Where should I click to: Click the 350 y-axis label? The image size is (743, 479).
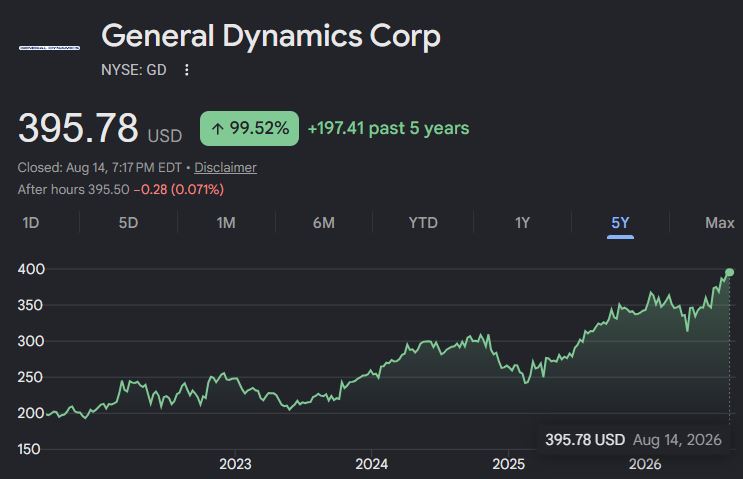(x=30, y=305)
